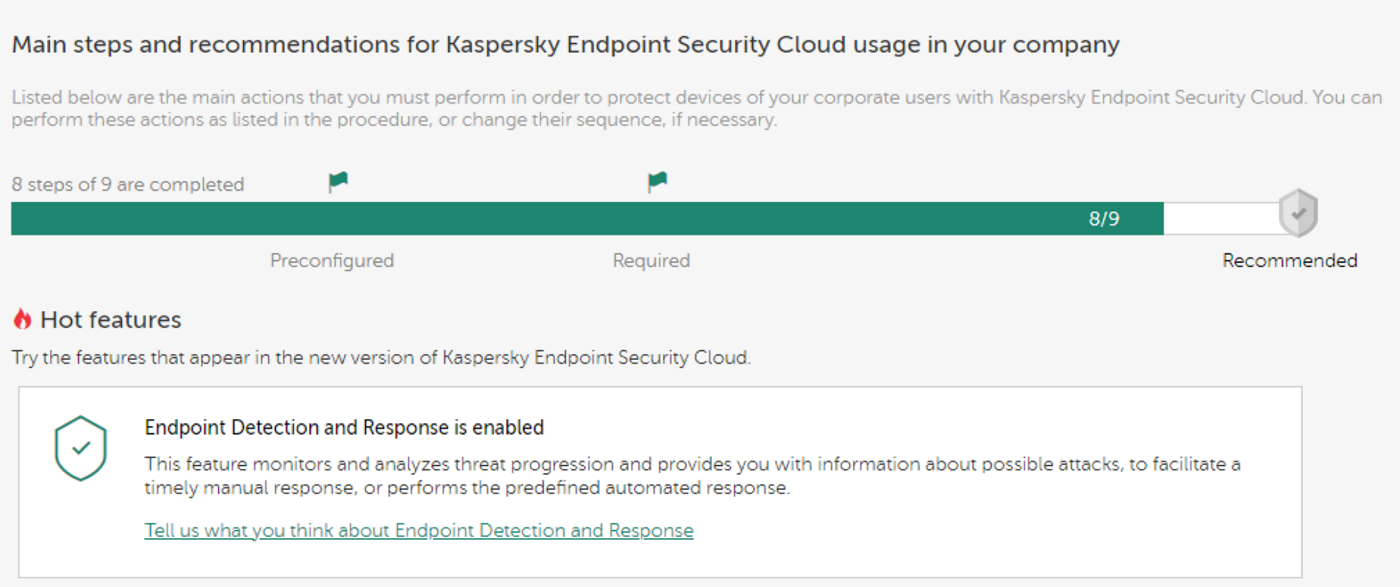
Task: Select the gray shield at the progress bar end
Action: [x=1297, y=214]
